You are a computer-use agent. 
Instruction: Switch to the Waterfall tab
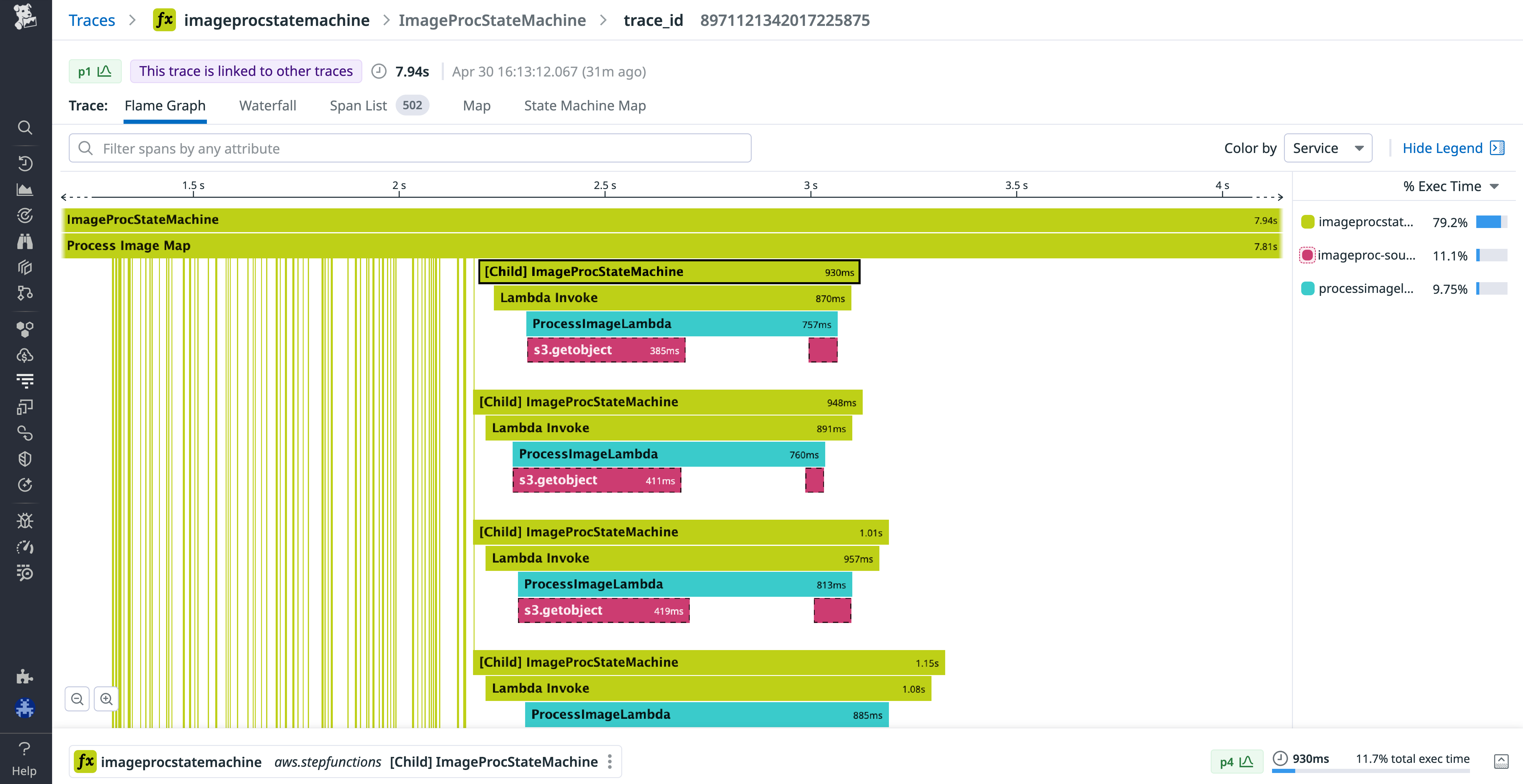tap(267, 105)
